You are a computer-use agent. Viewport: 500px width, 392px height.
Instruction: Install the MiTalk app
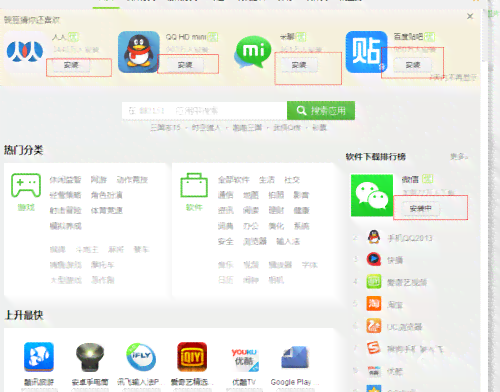pos(299,65)
